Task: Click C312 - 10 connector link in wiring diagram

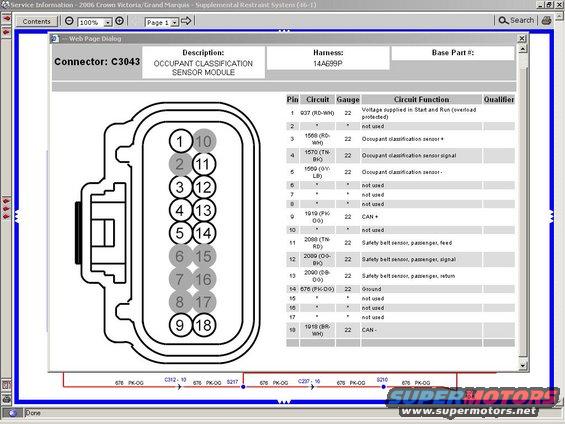Action: [x=175, y=380]
